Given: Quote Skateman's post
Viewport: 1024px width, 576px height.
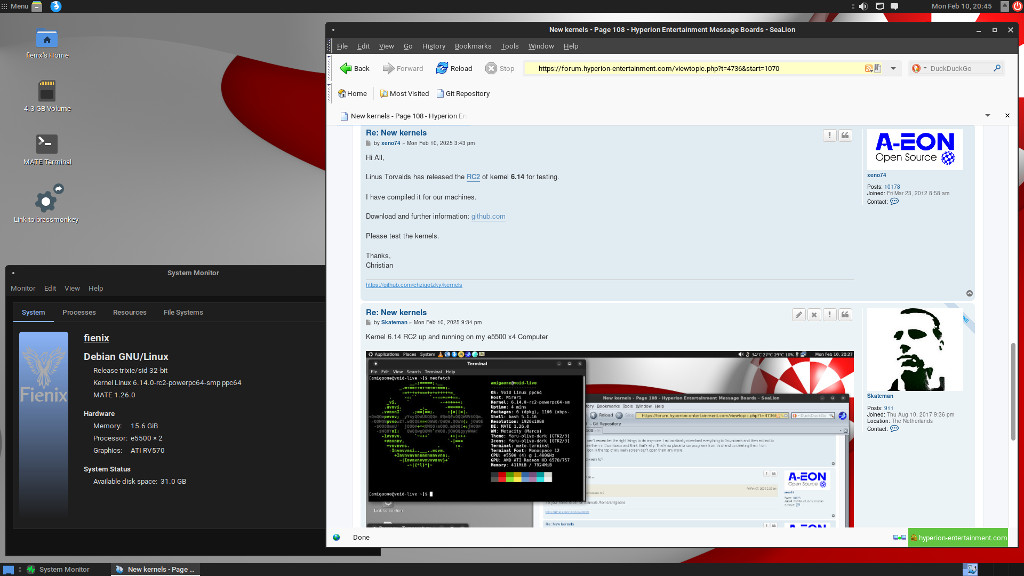Looking at the screenshot, I should pos(845,315).
